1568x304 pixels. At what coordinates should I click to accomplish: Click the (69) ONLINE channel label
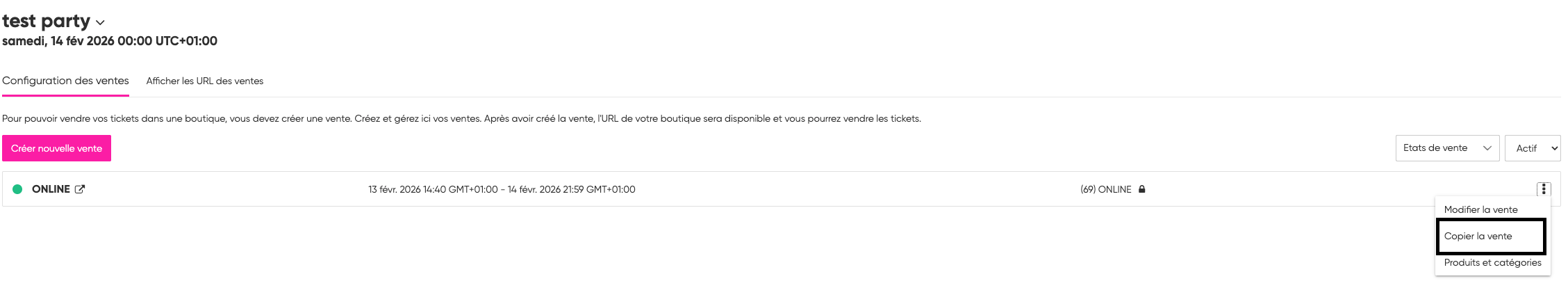coord(1105,189)
